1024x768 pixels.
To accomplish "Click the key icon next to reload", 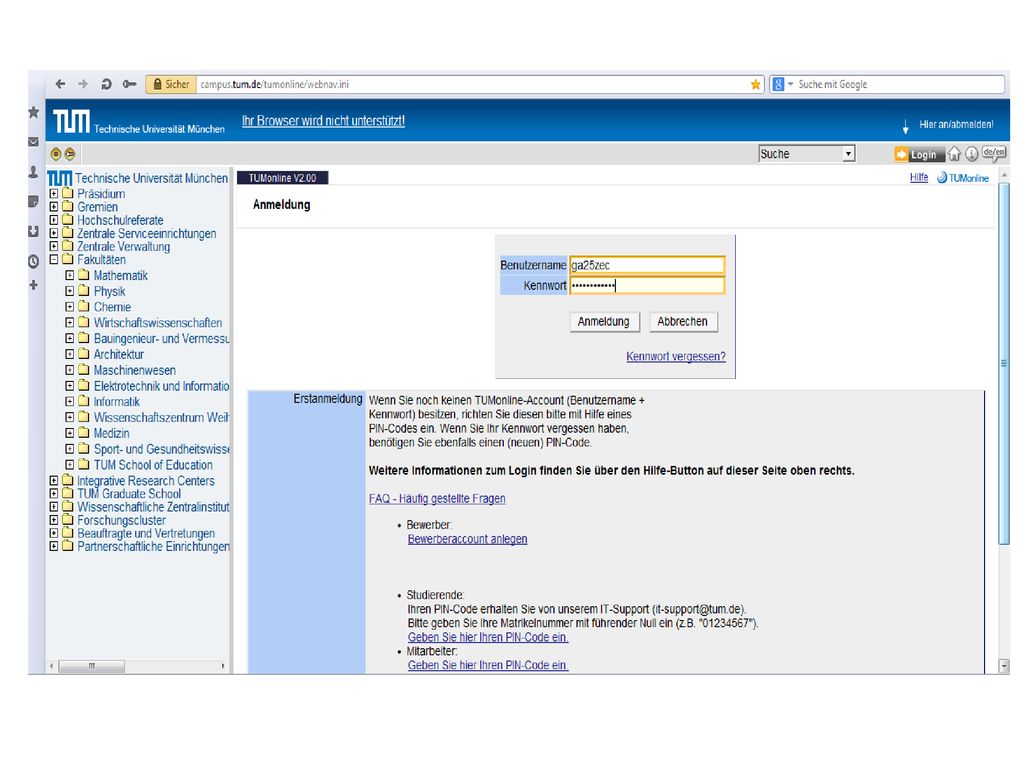I will click(x=129, y=84).
